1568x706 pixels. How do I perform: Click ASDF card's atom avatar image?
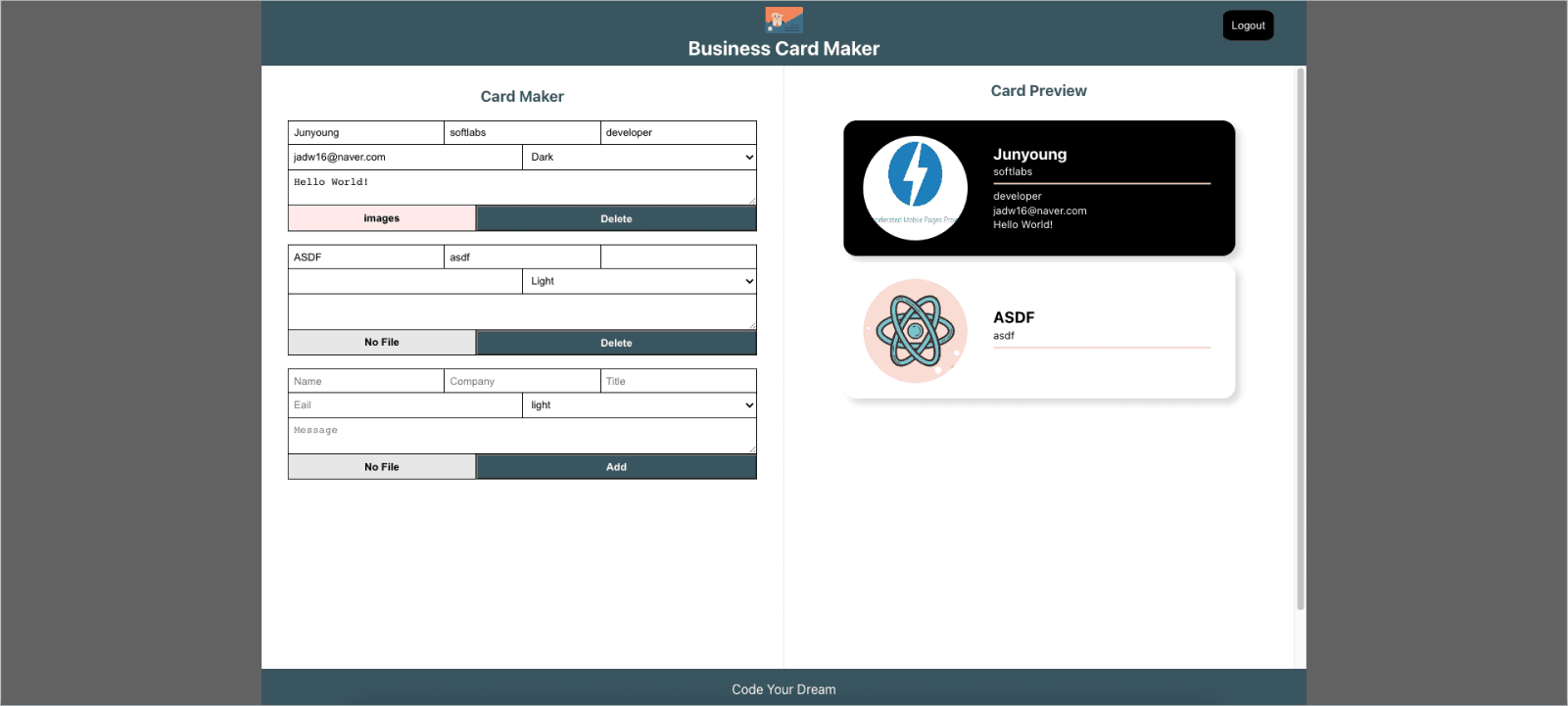tap(915, 331)
